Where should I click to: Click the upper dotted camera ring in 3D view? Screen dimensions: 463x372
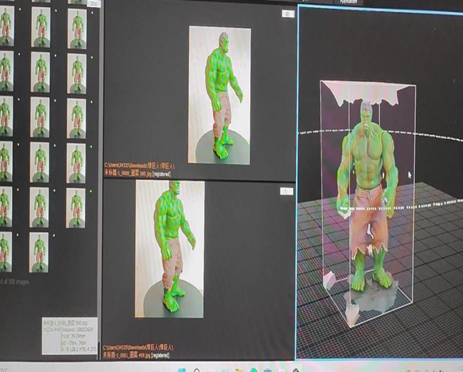click(380, 133)
